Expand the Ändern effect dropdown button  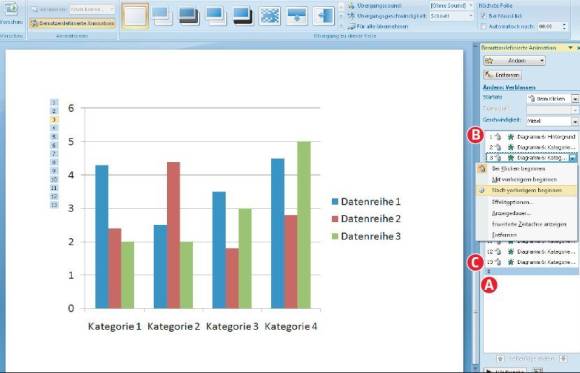pos(514,60)
